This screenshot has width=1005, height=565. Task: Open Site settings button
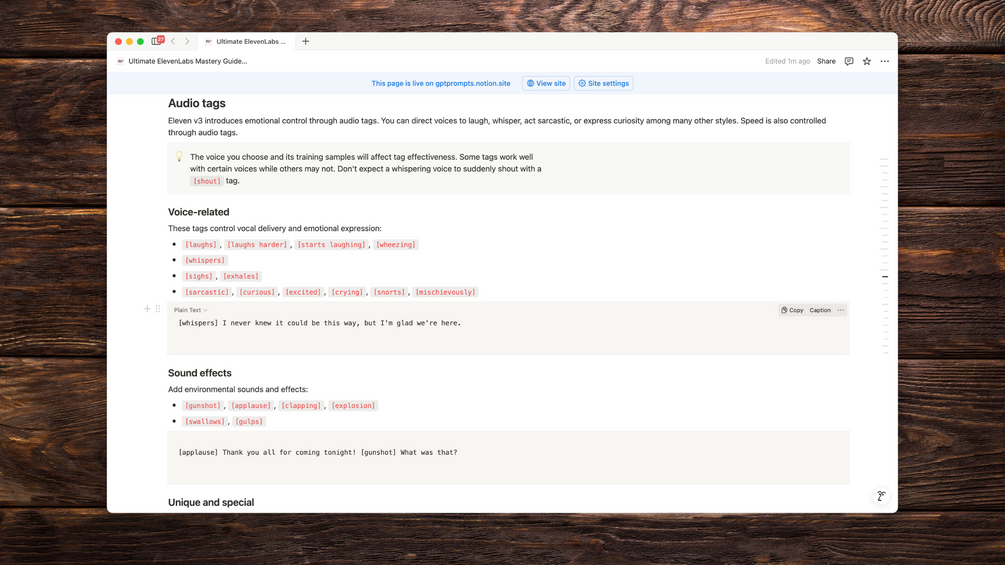[x=603, y=83]
